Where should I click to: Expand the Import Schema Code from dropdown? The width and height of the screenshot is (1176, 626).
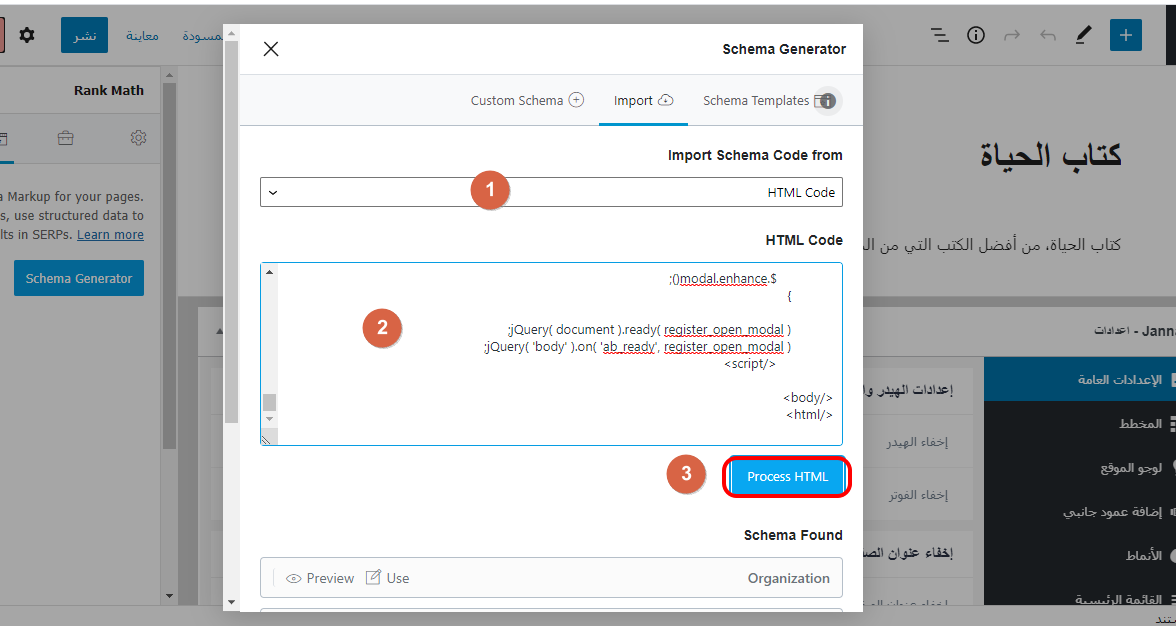click(x=551, y=192)
